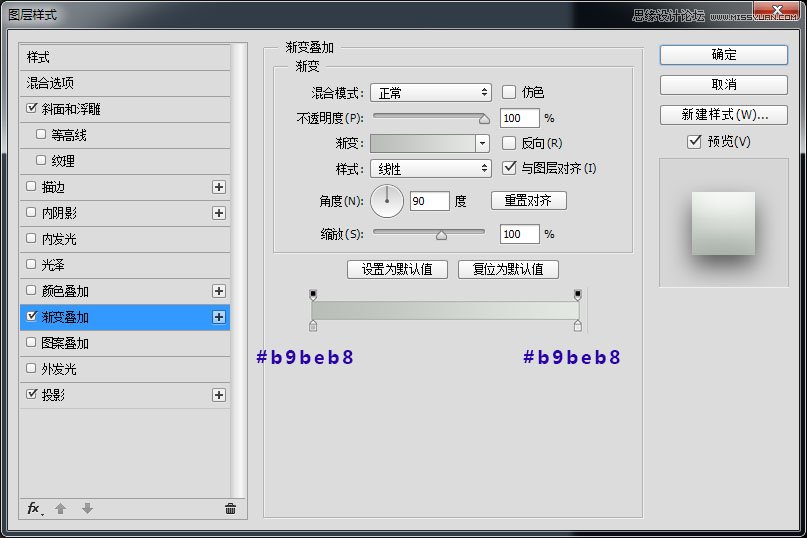Open the fx add-style menu icon

(x=35, y=509)
